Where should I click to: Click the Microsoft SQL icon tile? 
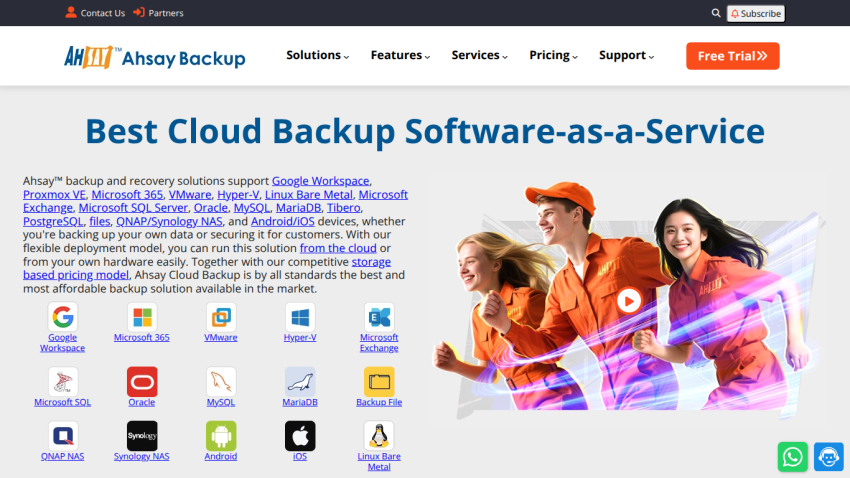[62, 382]
